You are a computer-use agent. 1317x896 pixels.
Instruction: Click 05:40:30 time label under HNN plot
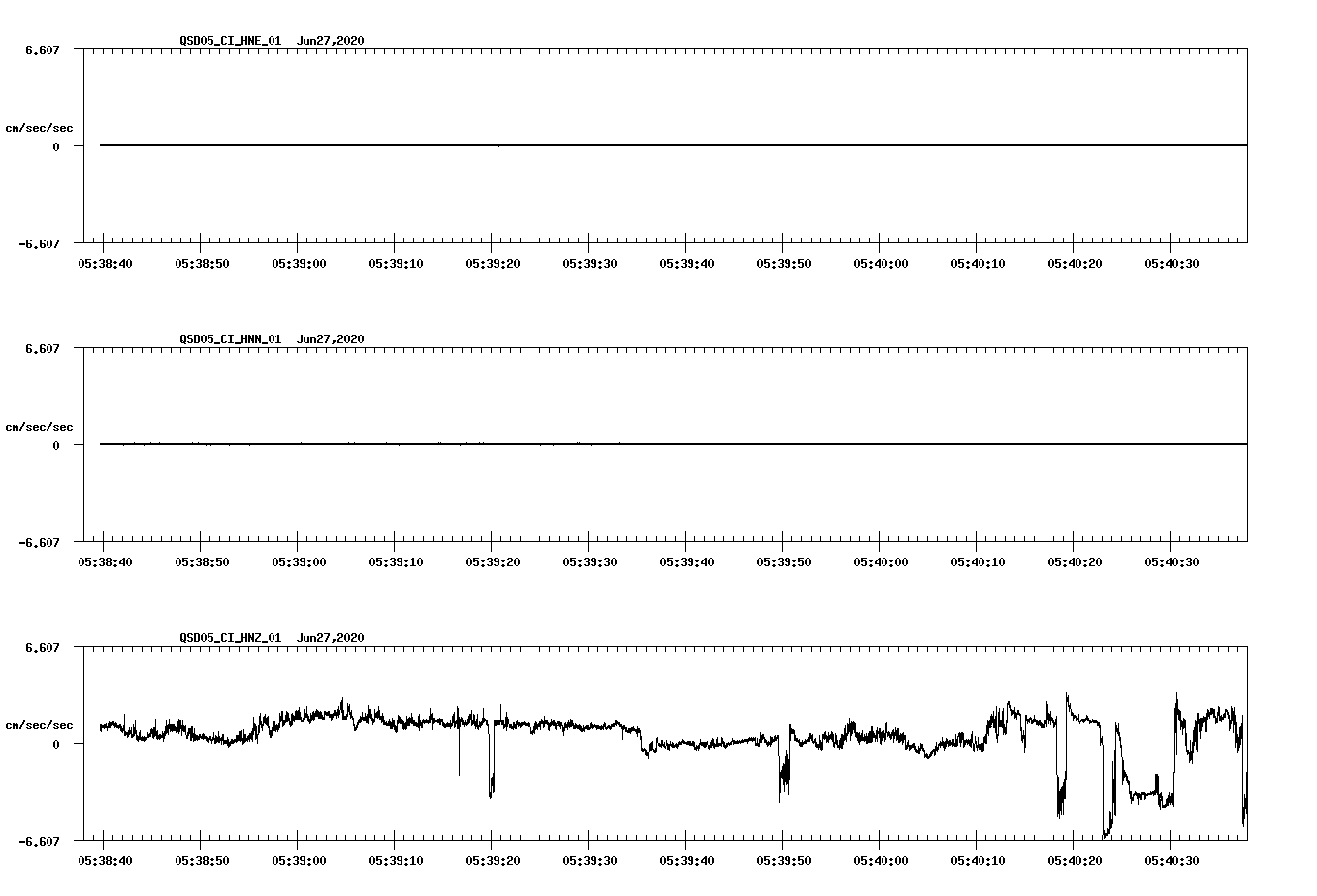(x=1172, y=562)
